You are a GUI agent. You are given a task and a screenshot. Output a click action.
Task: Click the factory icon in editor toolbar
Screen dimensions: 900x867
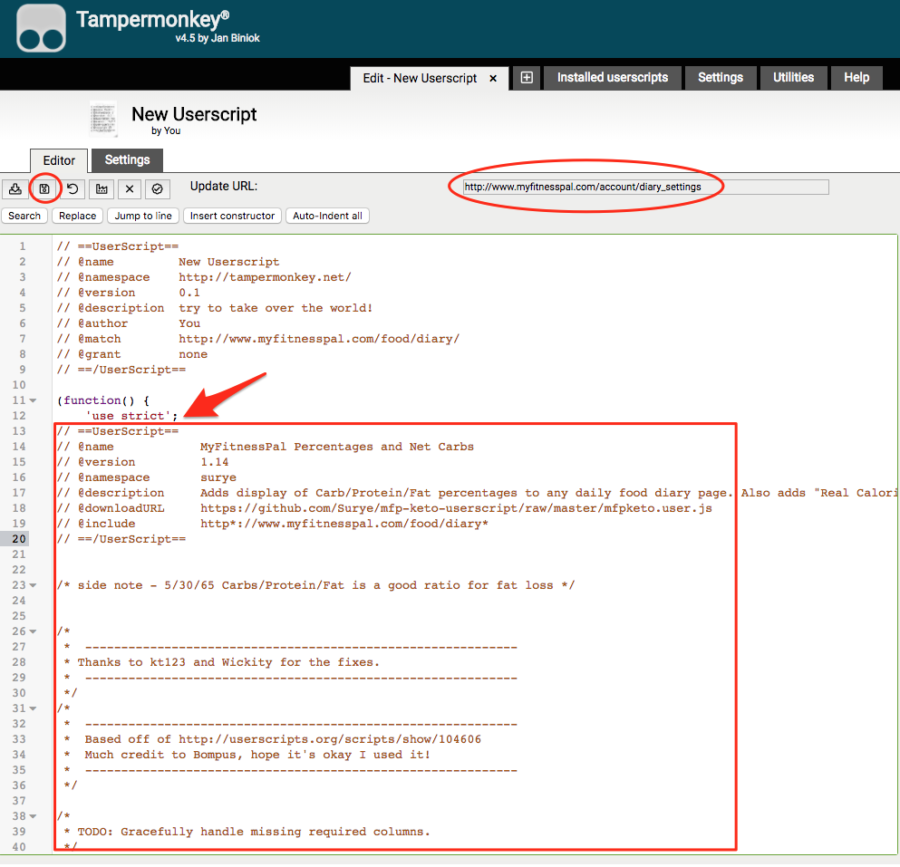(x=100, y=188)
